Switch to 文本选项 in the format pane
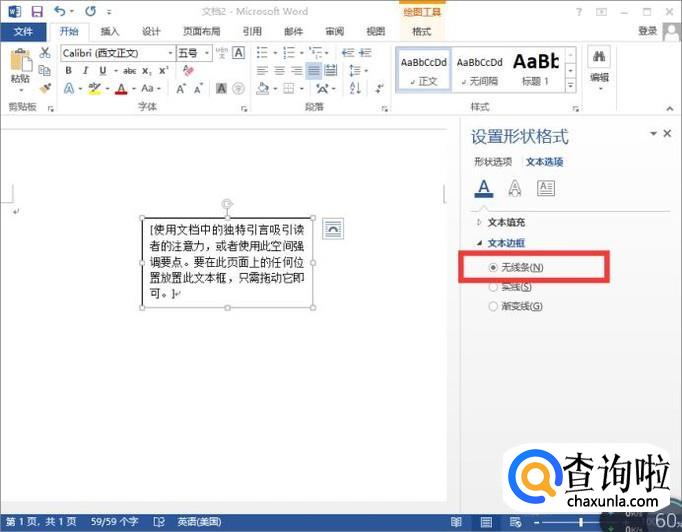 [x=545, y=162]
